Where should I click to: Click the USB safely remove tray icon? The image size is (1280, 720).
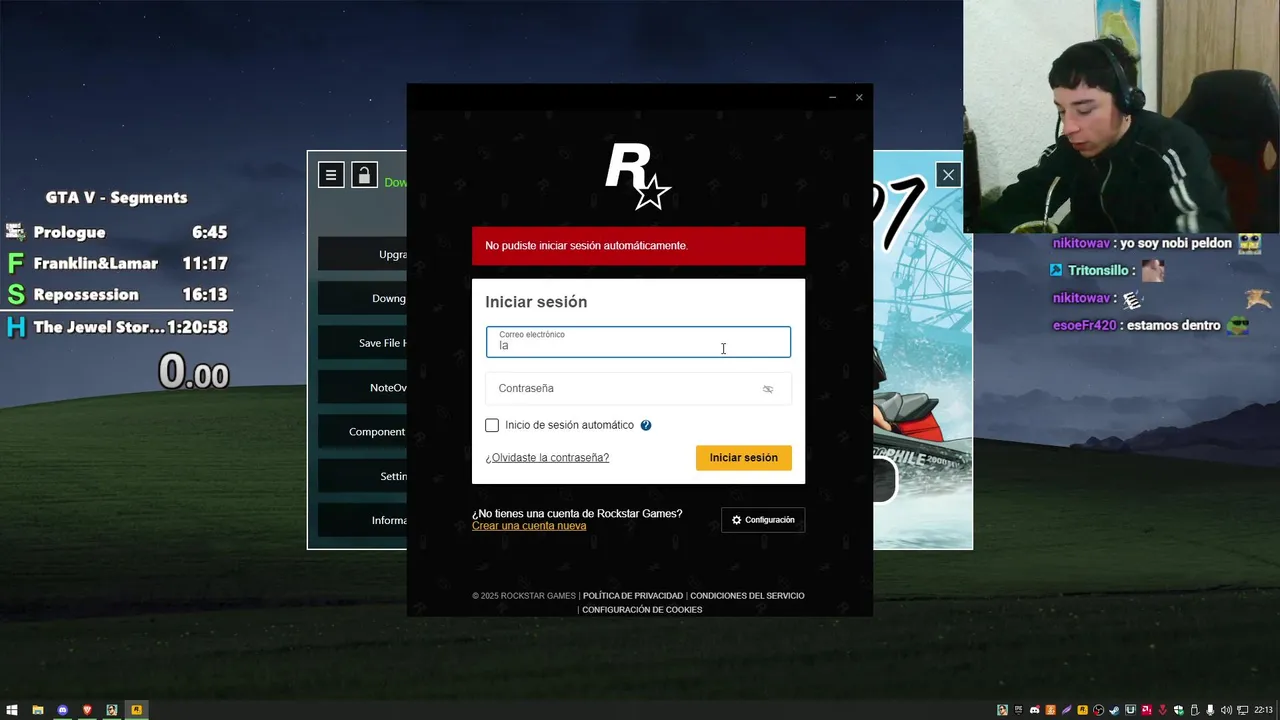coord(1194,710)
